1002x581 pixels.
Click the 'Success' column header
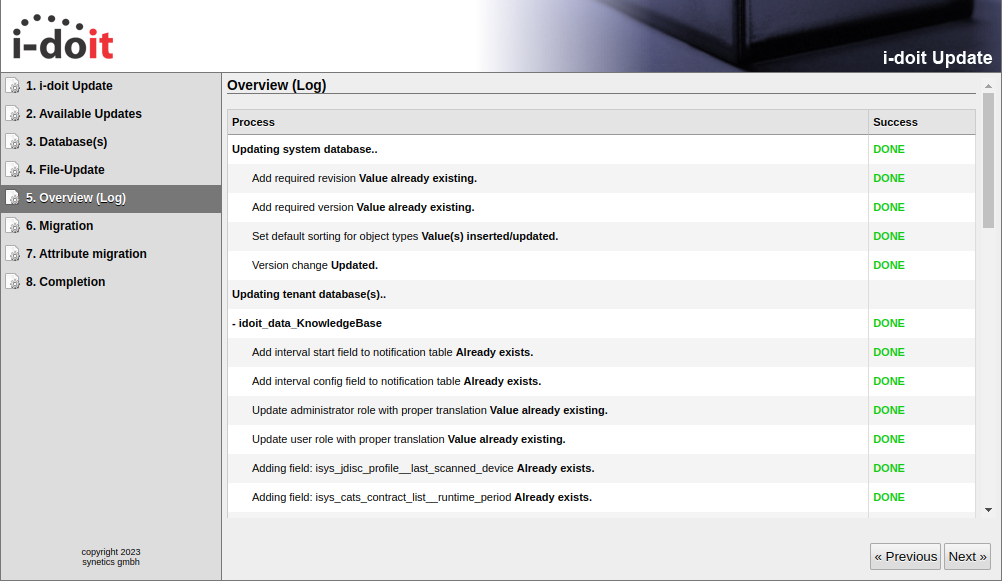(921, 122)
